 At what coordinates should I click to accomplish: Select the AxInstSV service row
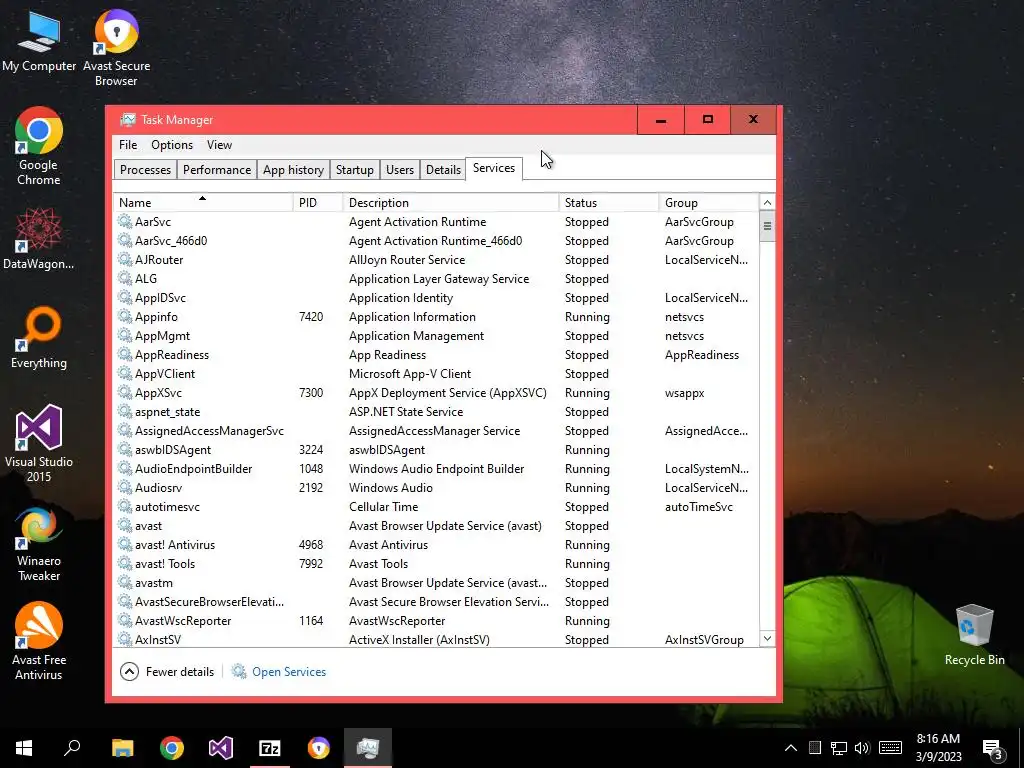(x=436, y=639)
